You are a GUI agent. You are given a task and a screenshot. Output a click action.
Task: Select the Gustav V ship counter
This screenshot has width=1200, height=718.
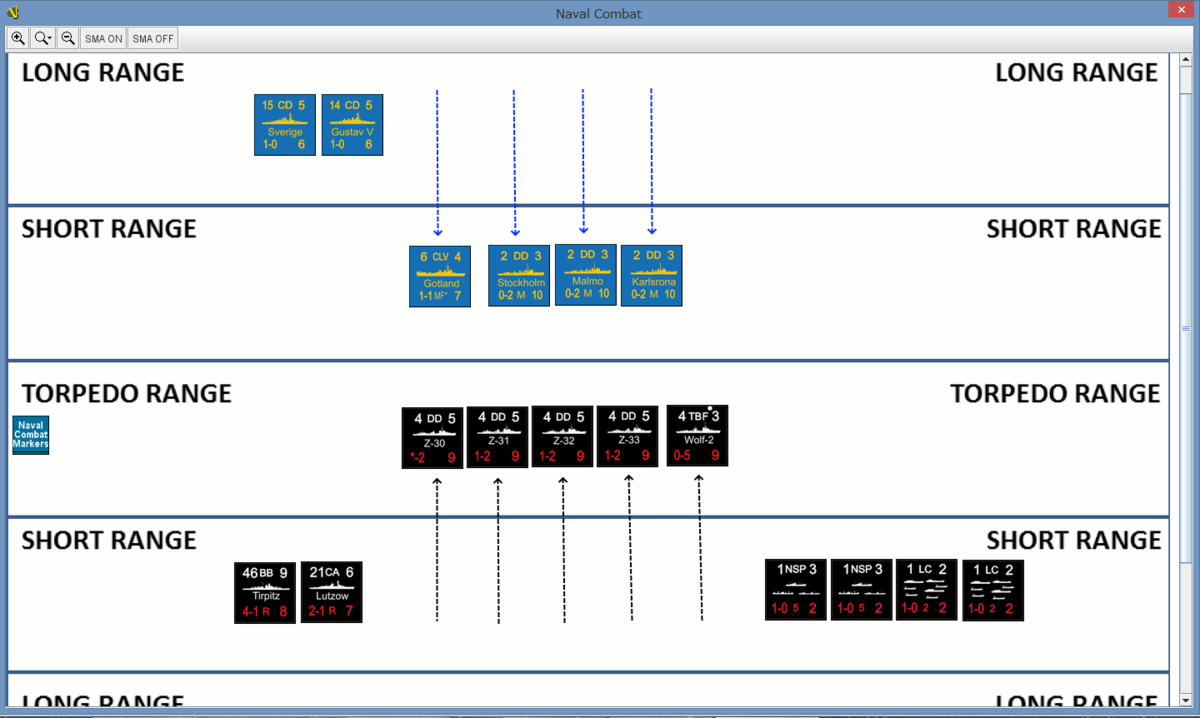(352, 125)
